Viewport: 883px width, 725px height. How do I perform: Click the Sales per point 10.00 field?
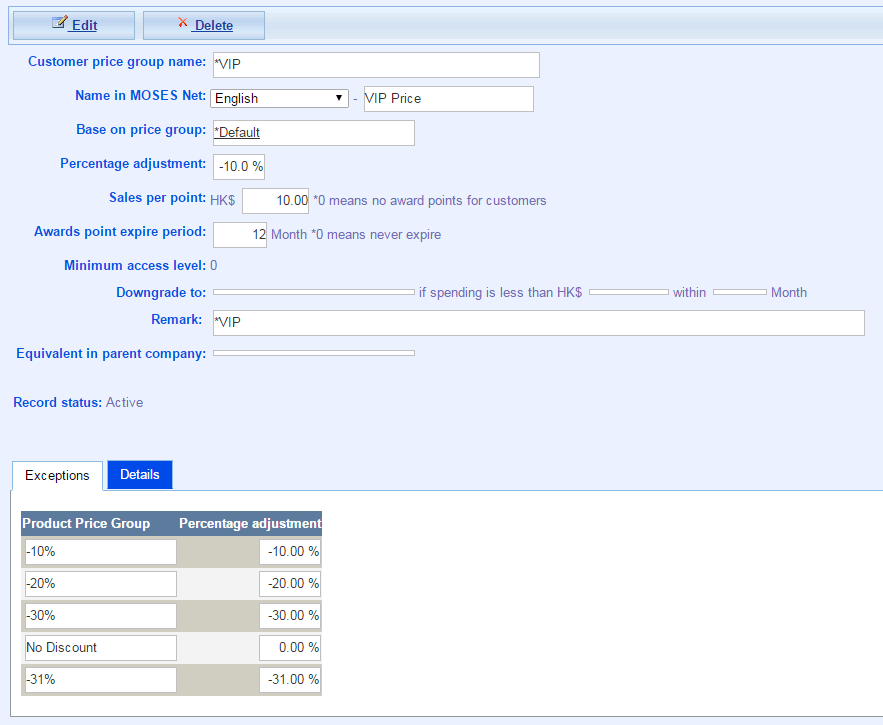275,201
